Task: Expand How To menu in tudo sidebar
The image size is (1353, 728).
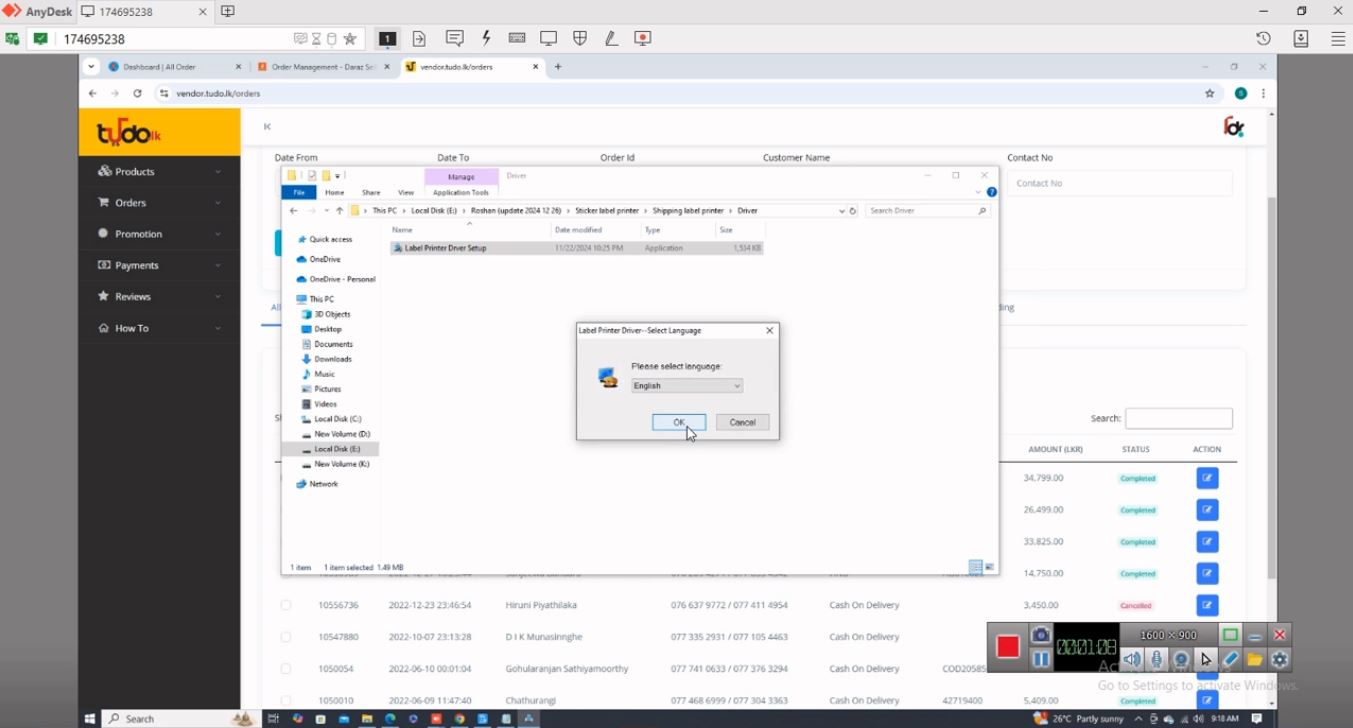Action: pyautogui.click(x=160, y=328)
